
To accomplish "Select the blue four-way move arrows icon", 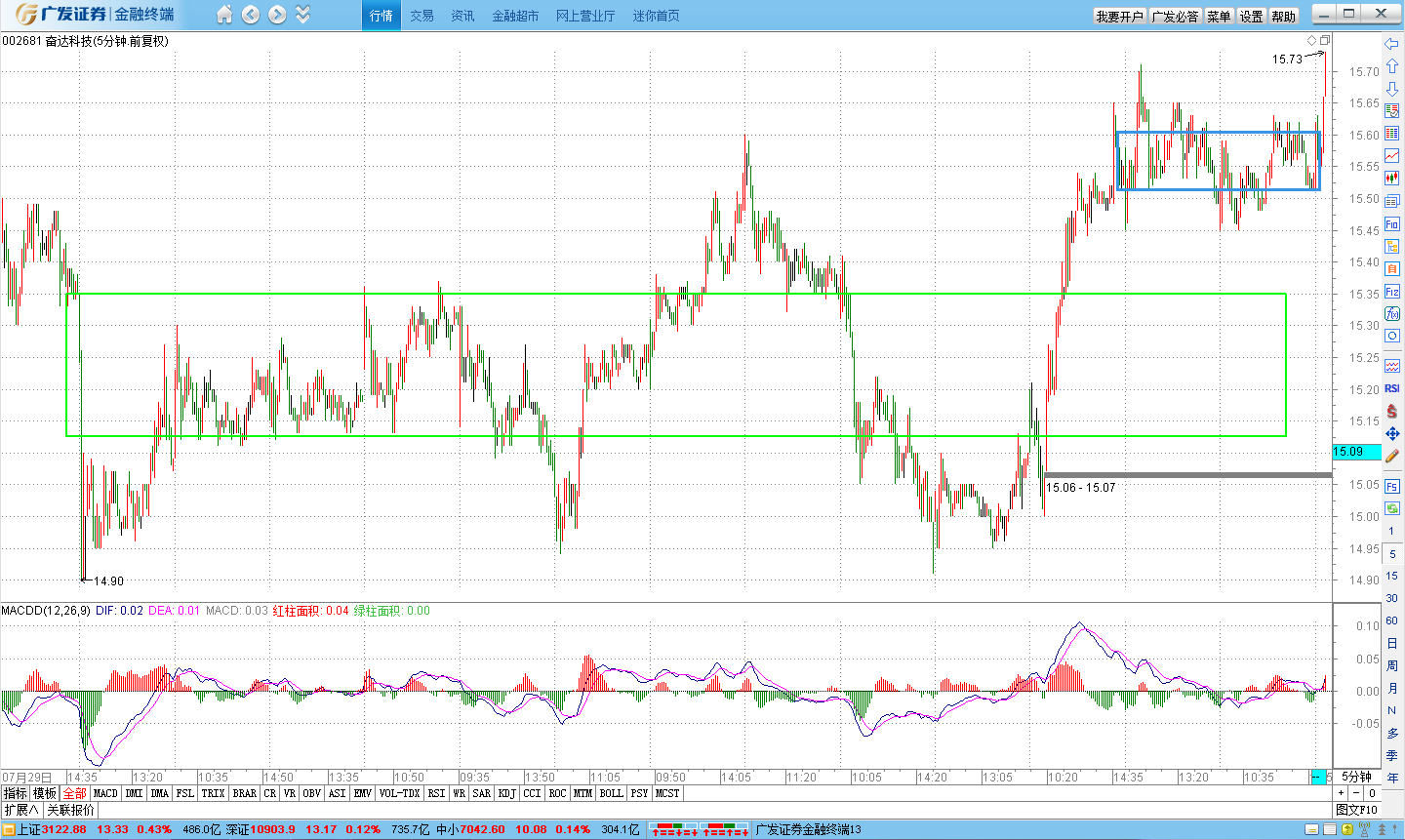I will tap(1392, 433).
